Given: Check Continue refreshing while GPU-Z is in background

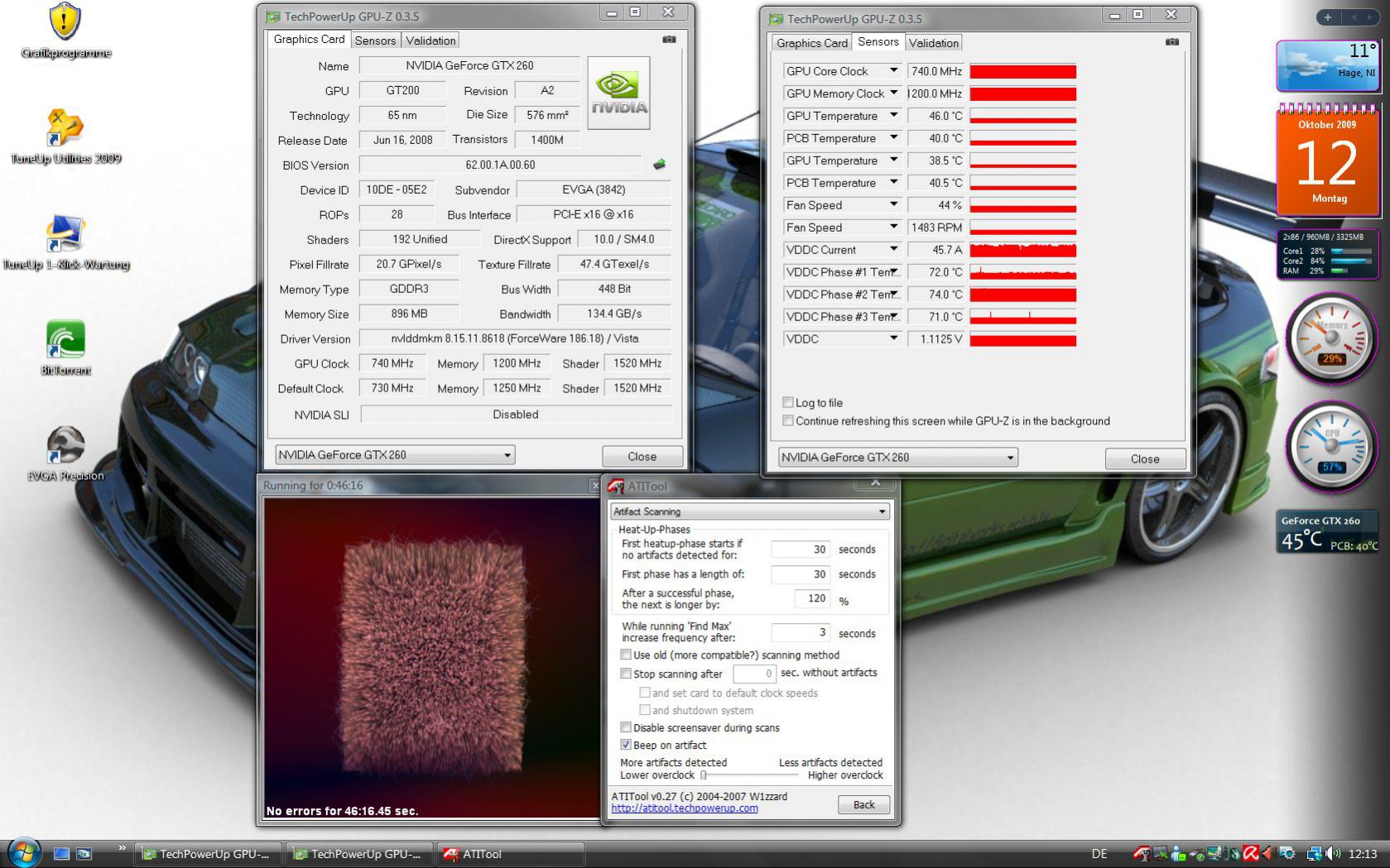Looking at the screenshot, I should (x=788, y=420).
